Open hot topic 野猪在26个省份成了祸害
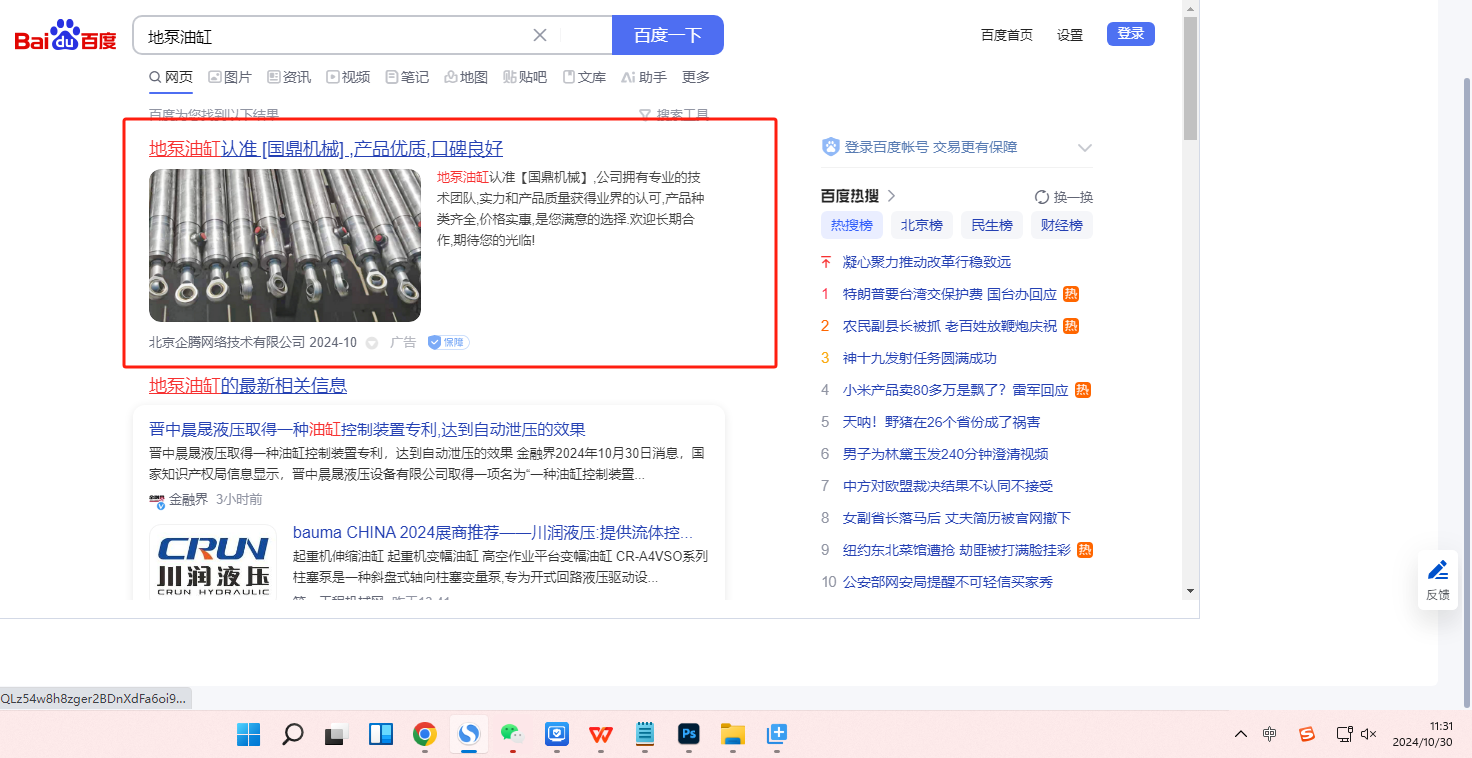The image size is (1472, 758). [x=942, y=422]
